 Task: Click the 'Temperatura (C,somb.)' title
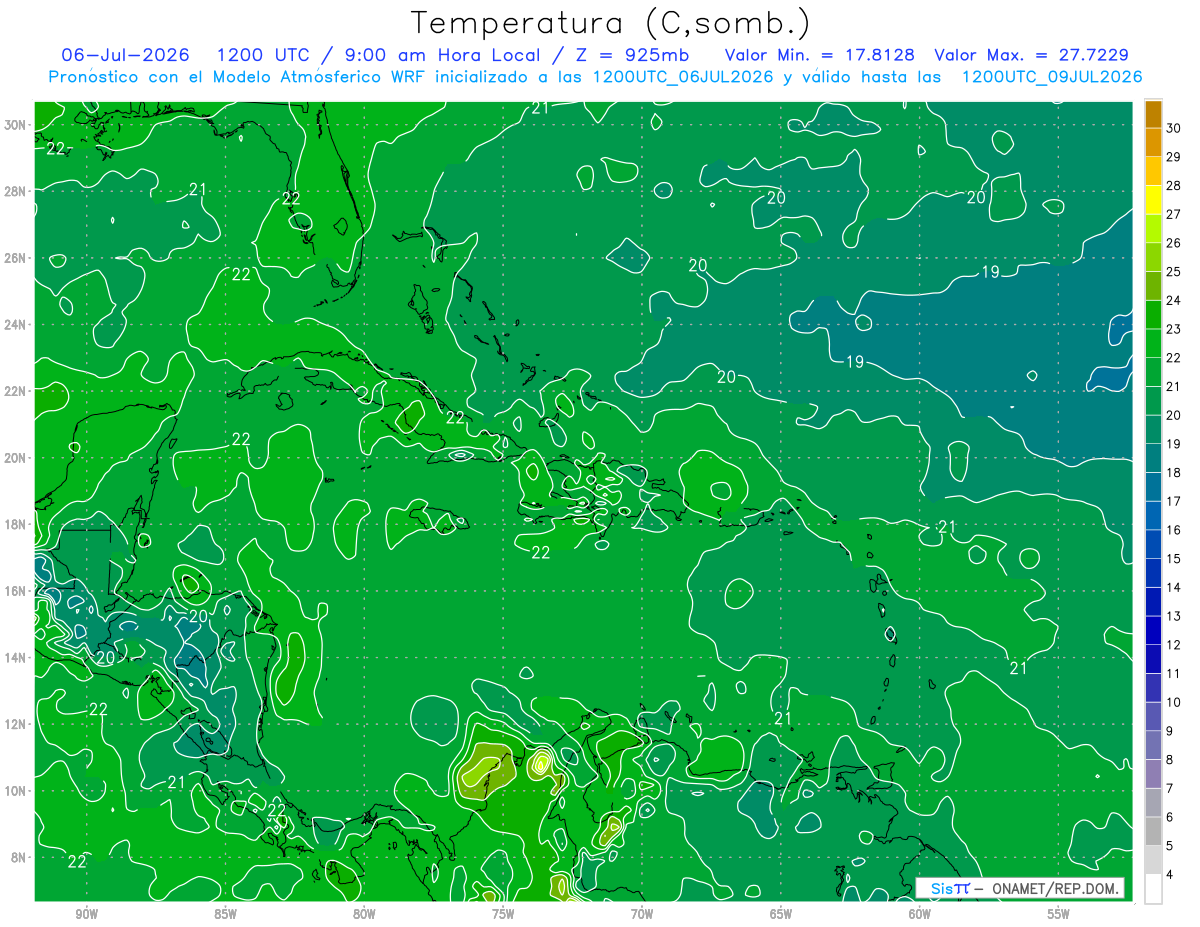(610, 23)
